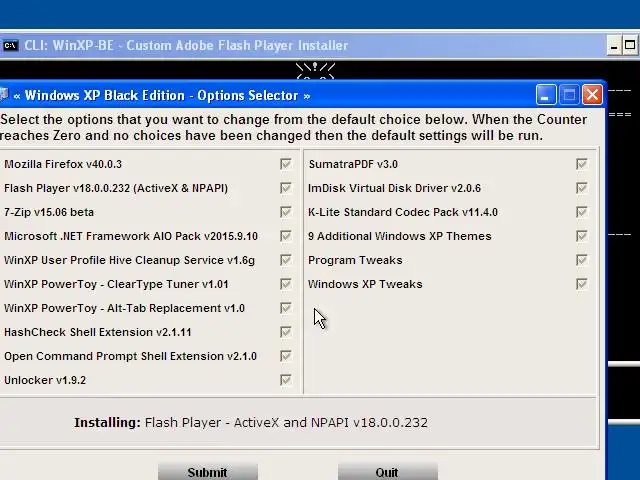
Task: Click the CLI WinXP-BE installer title bar
Action: (x=302, y=45)
